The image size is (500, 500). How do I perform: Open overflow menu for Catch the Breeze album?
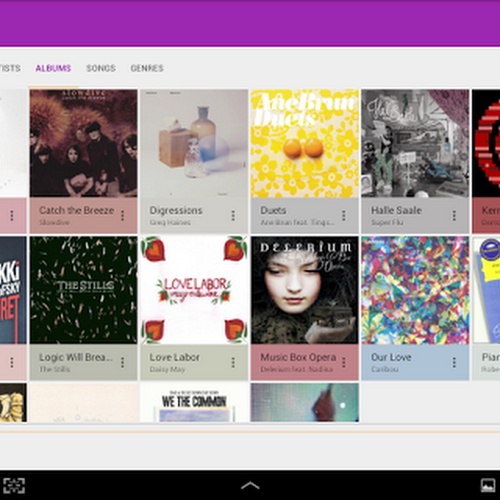pos(122,216)
